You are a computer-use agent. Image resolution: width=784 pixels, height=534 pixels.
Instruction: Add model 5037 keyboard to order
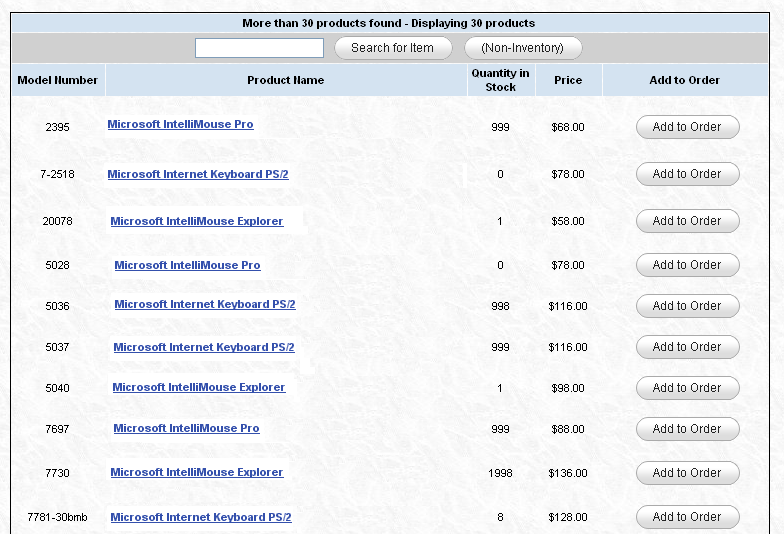pos(688,347)
